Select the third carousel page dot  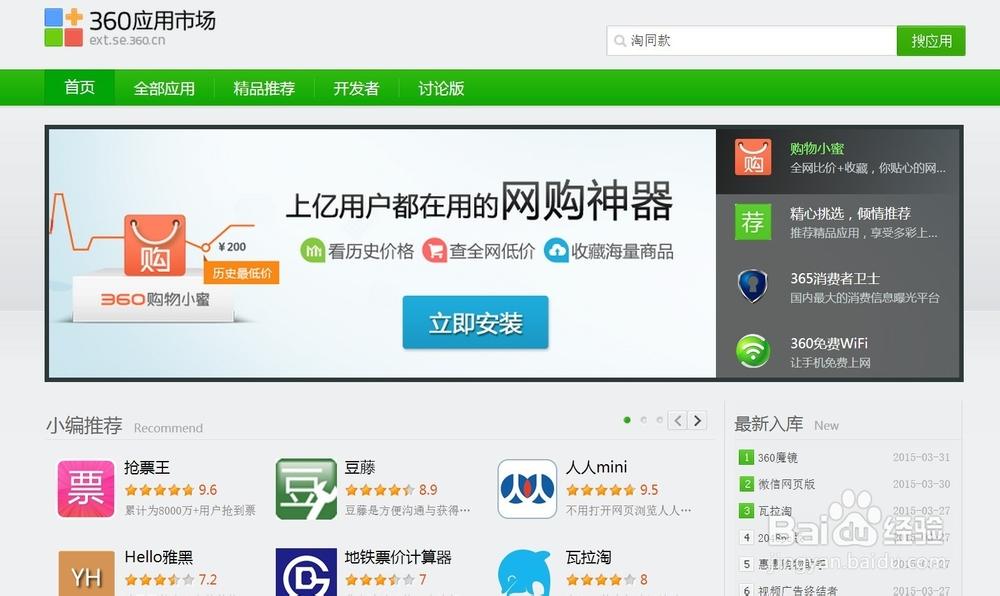tap(659, 420)
